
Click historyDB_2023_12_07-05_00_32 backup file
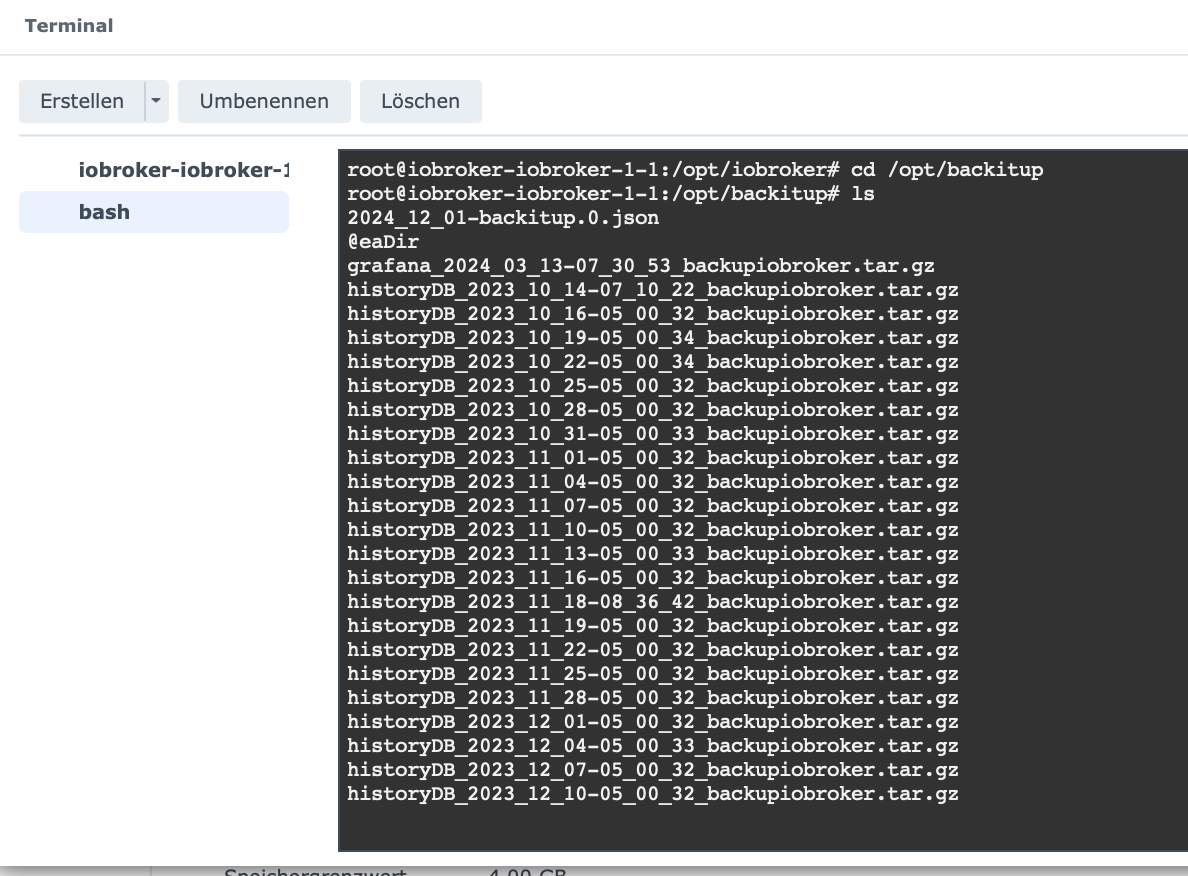pos(652,770)
